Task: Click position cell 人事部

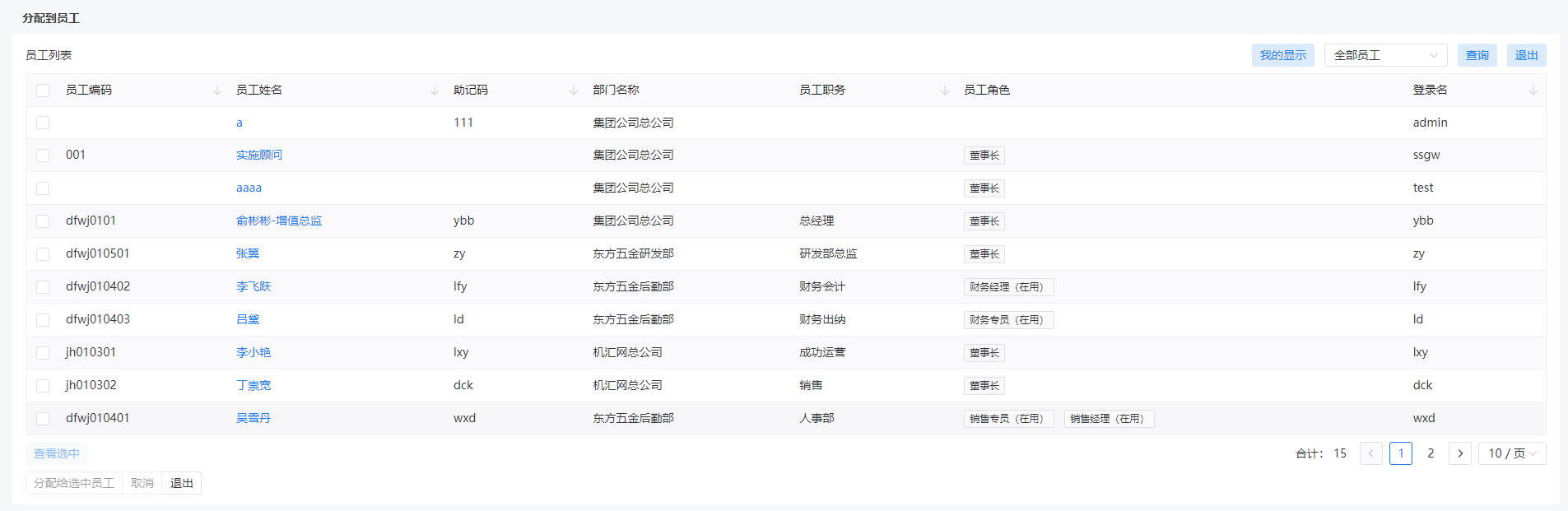Action: tap(817, 418)
